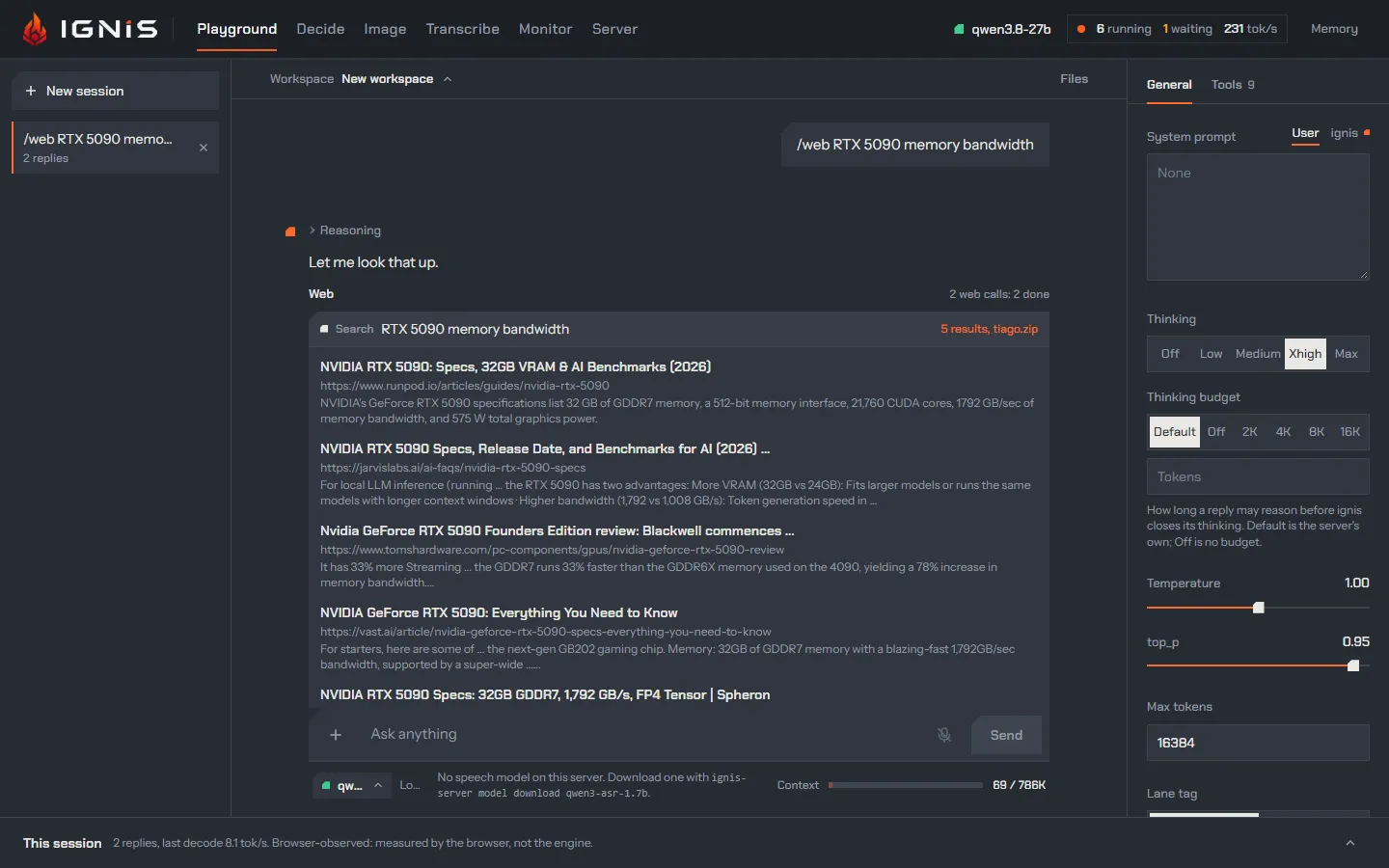This screenshot has width=1389, height=868.
Task: Switch to the Tools 9 tab
Action: click(x=1233, y=85)
